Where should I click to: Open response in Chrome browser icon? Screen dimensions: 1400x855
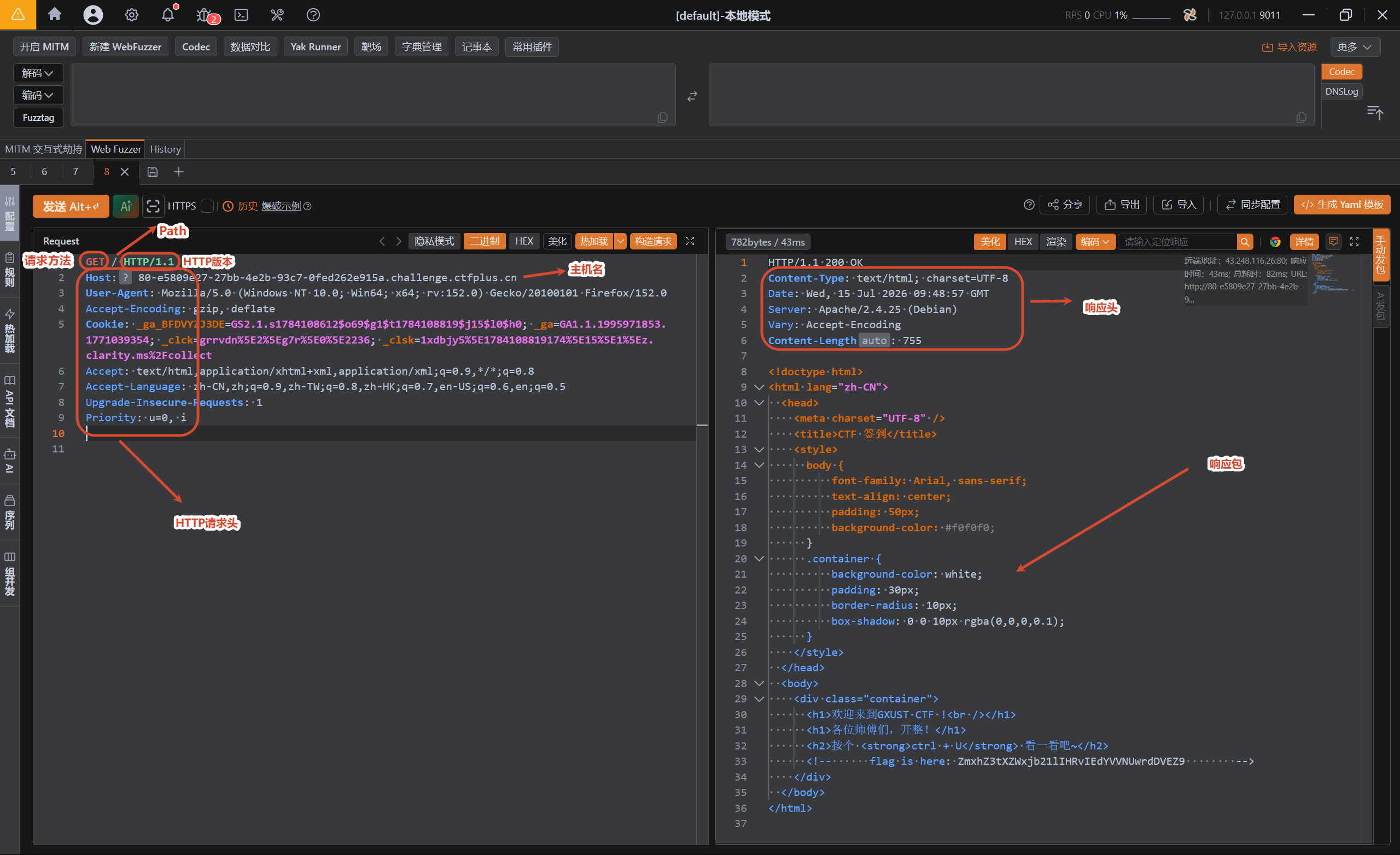tap(1275, 242)
